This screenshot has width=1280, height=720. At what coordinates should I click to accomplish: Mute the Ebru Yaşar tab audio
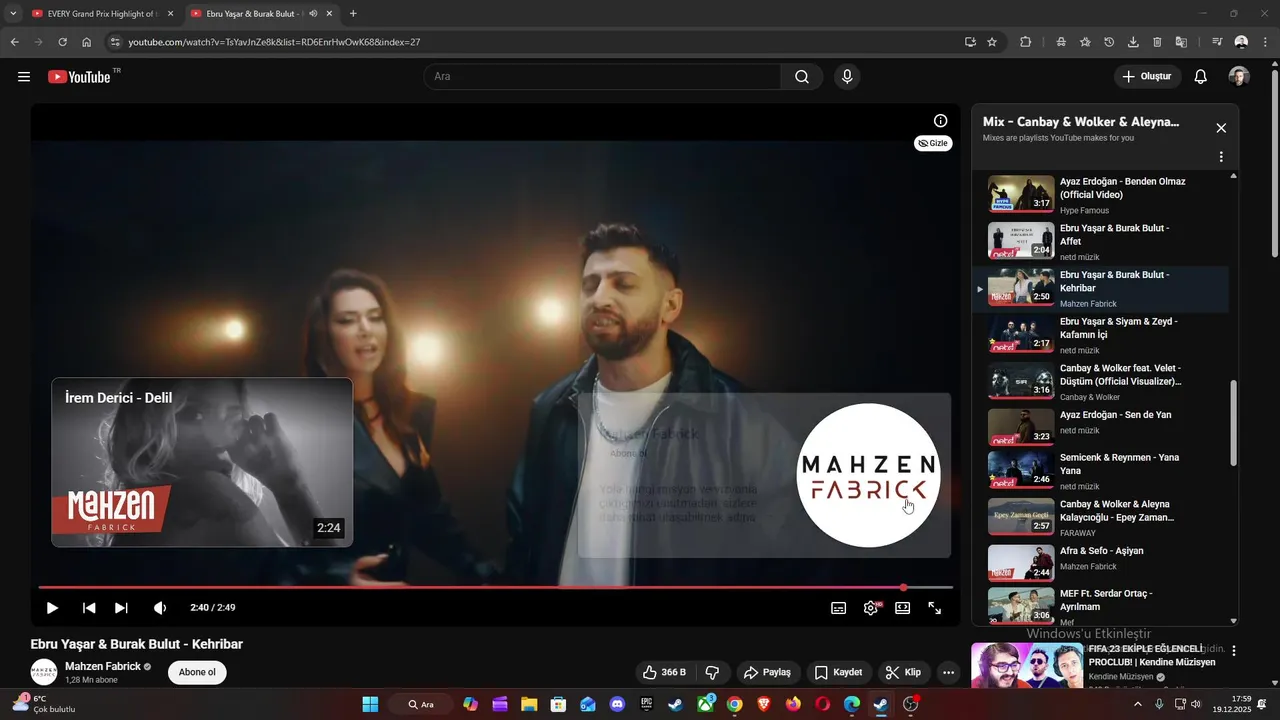coord(313,14)
